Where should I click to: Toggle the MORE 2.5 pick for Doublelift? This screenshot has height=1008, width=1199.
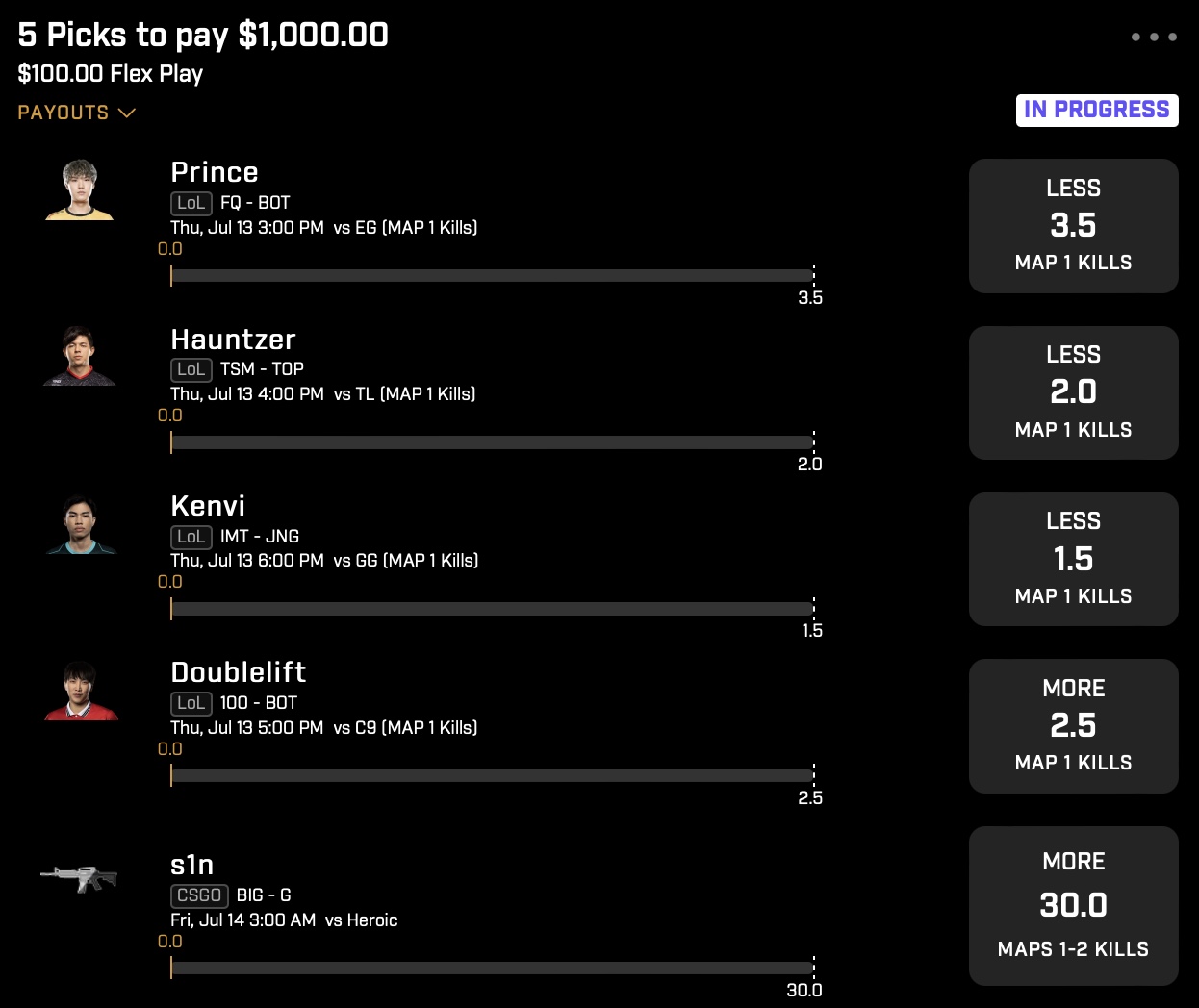click(1073, 725)
